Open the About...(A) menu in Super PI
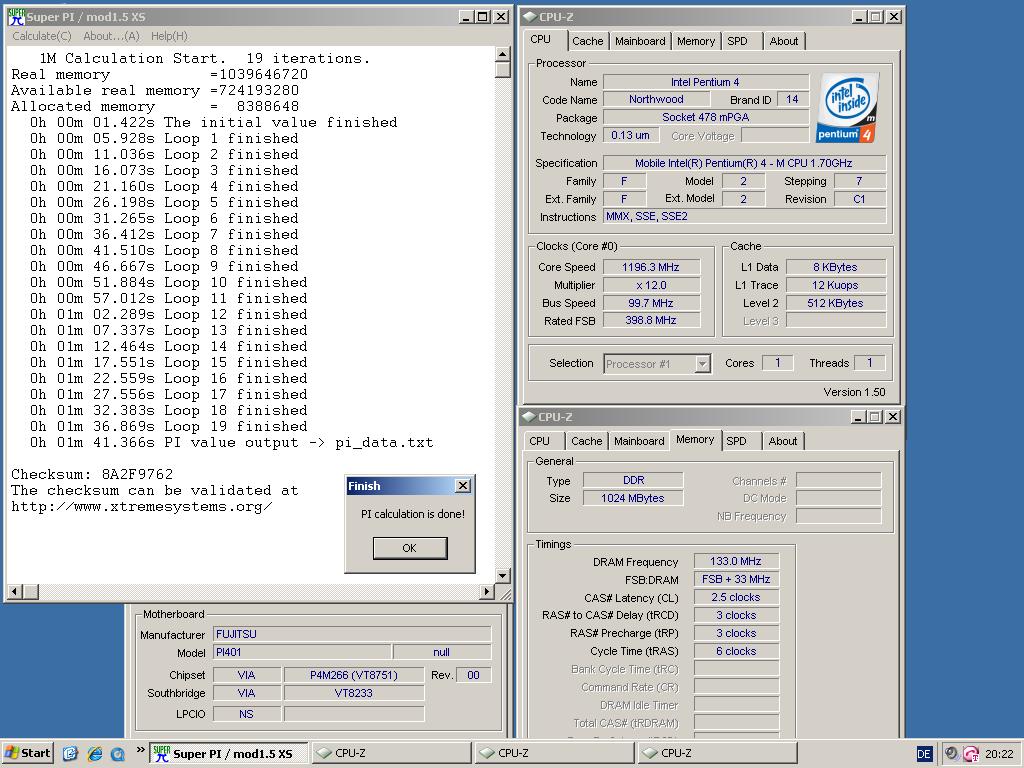 pyautogui.click(x=111, y=36)
